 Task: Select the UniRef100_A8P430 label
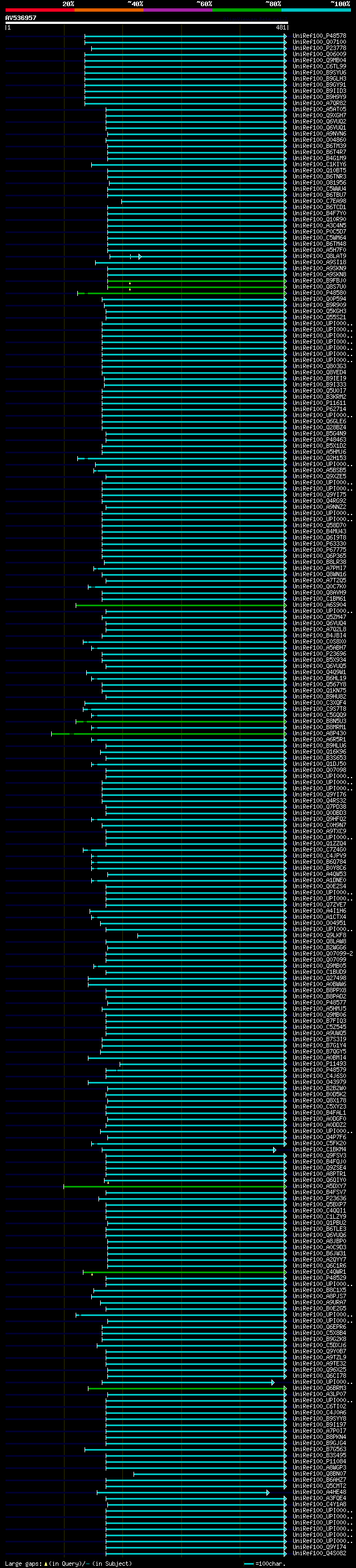319,734
